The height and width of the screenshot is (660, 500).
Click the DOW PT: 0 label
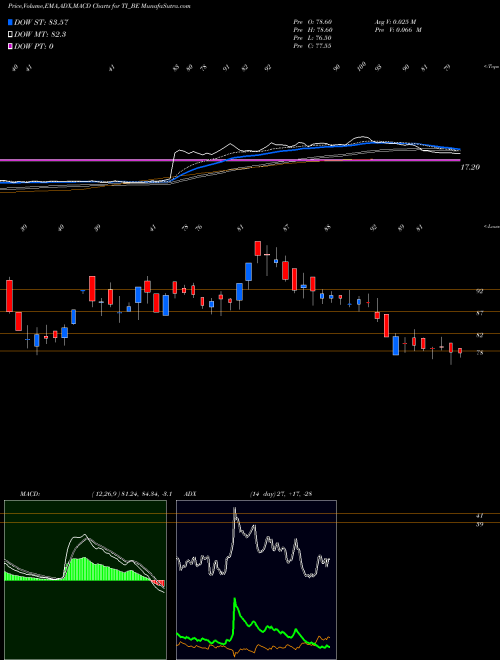[x=34, y=46]
